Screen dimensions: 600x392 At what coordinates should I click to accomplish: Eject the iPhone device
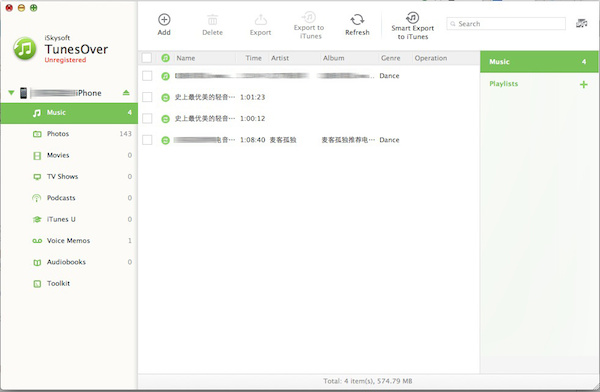point(126,93)
